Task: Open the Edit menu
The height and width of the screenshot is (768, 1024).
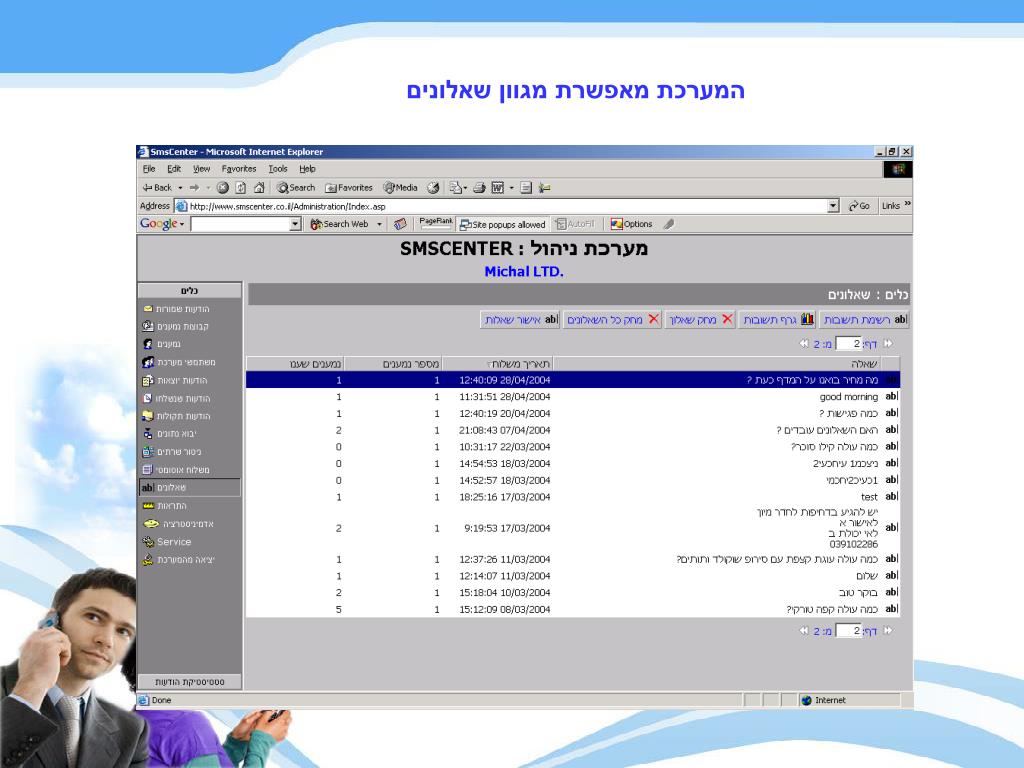Action: pos(174,169)
